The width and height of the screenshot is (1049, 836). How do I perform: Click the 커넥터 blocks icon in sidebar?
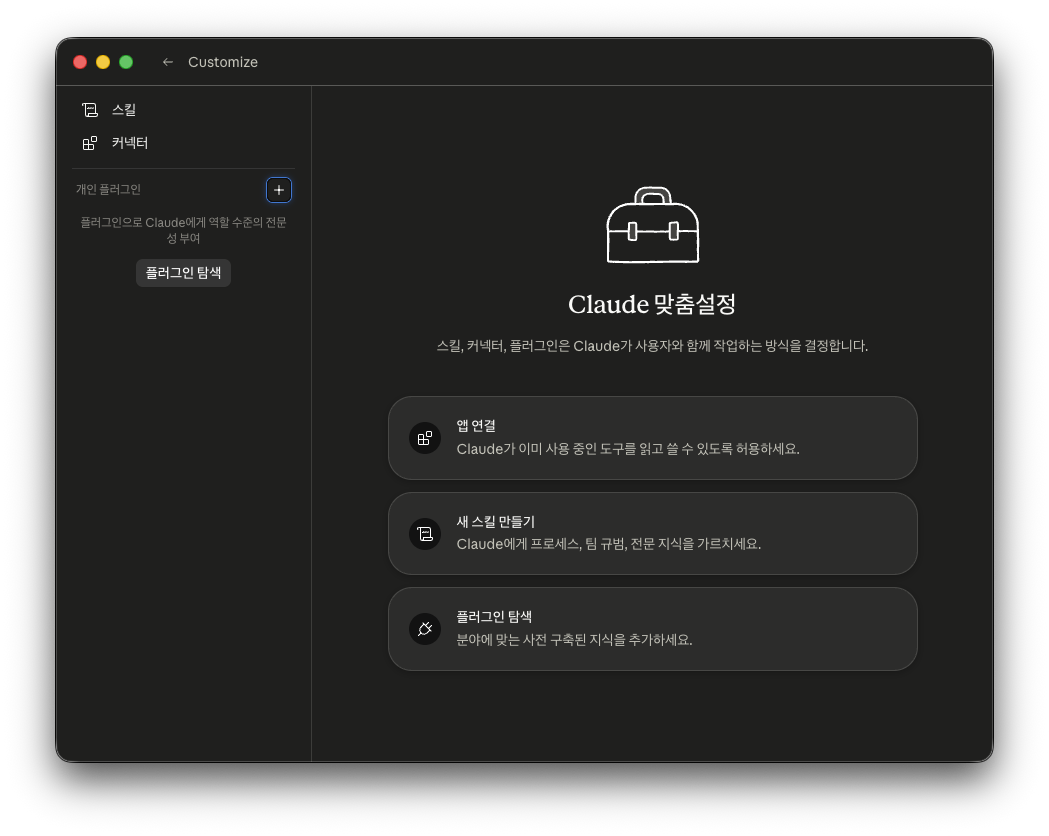(x=90, y=143)
